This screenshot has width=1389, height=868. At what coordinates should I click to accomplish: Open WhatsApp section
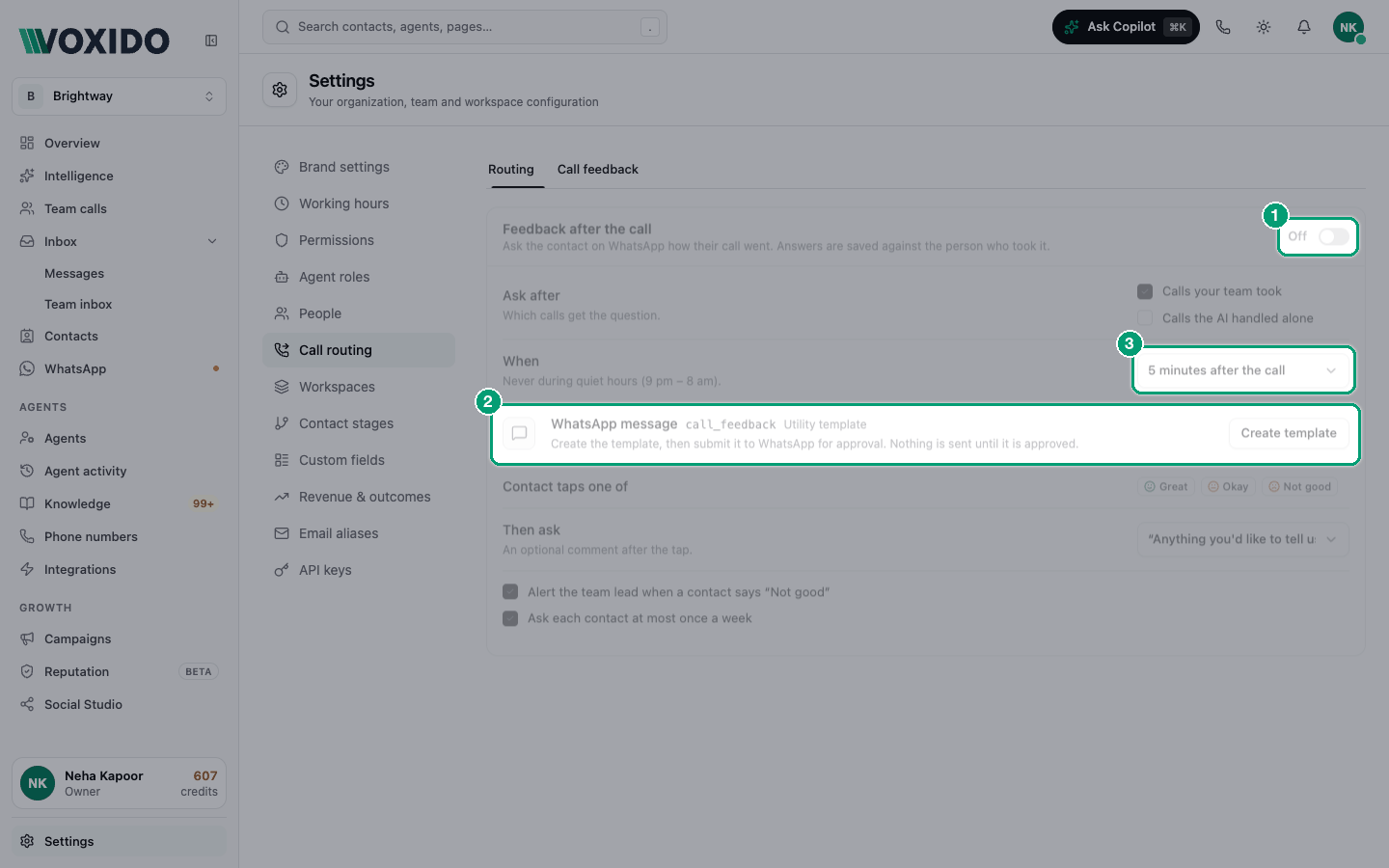[120, 368]
